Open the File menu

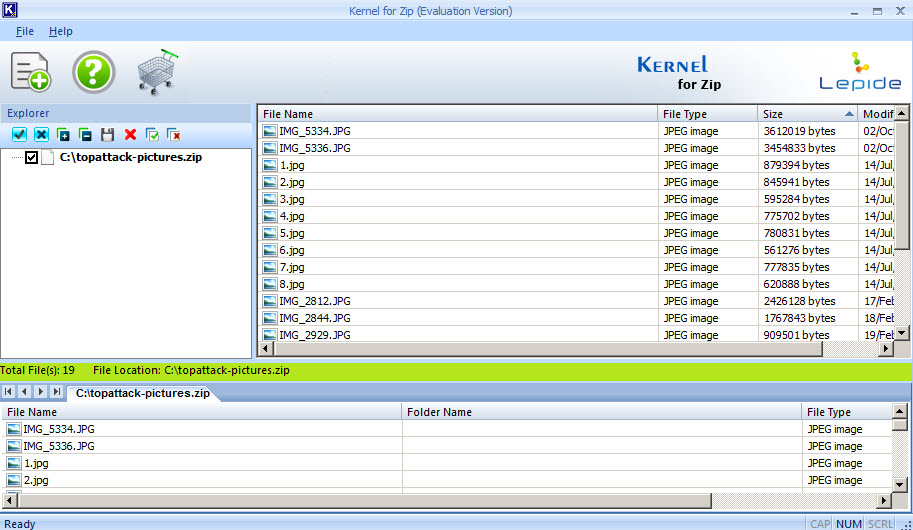tap(24, 31)
